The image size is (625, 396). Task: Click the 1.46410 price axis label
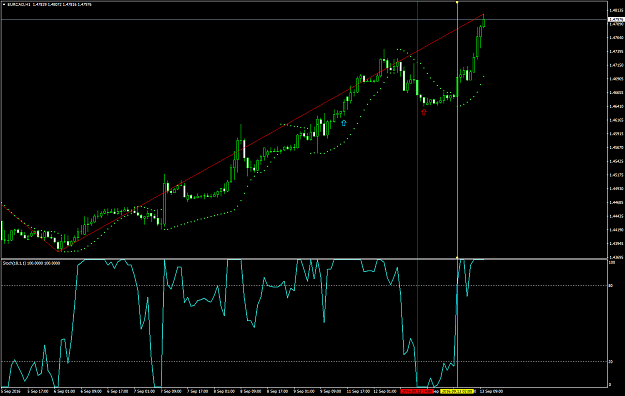click(616, 106)
